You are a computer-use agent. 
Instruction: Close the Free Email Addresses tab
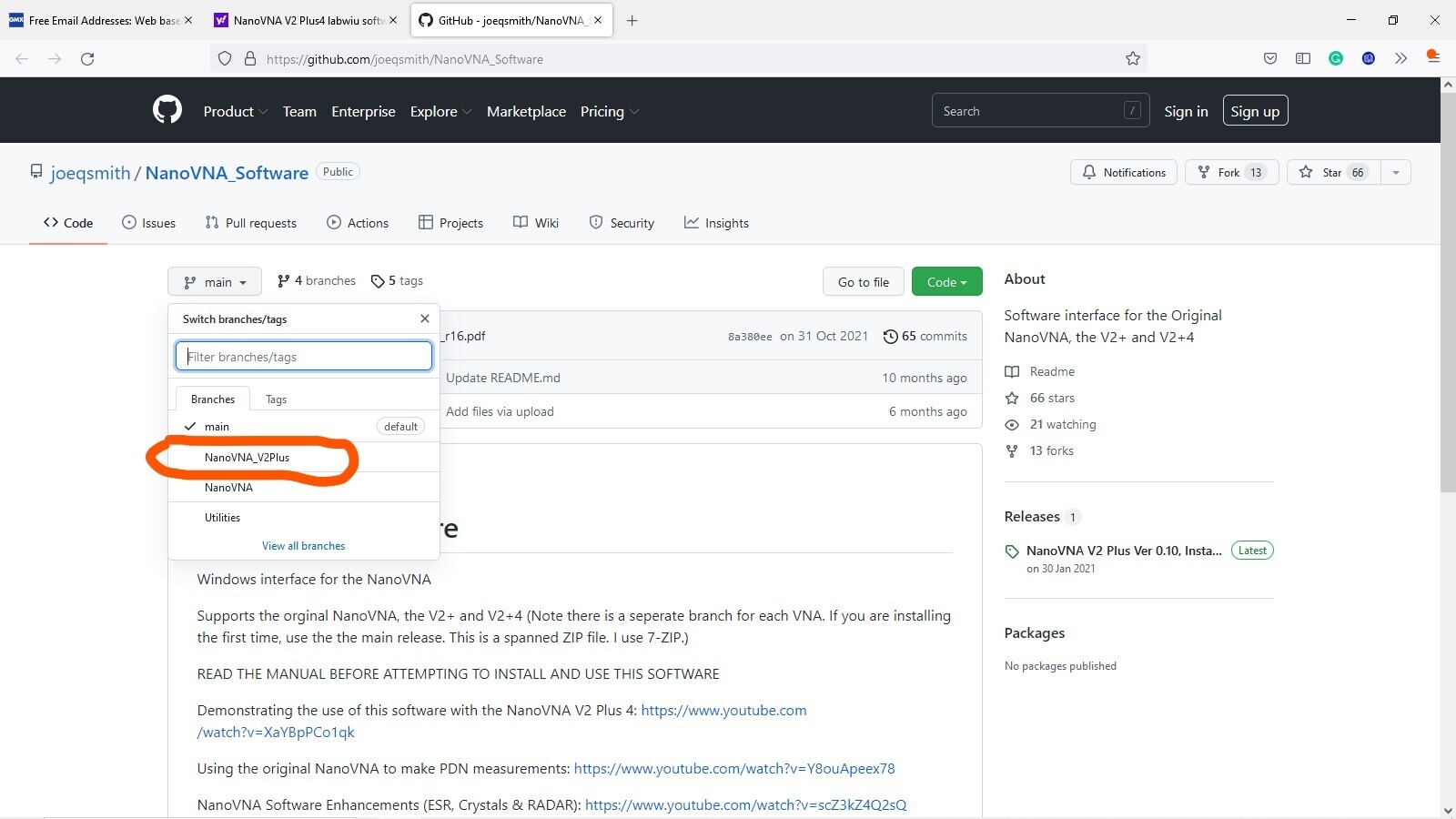[188, 20]
